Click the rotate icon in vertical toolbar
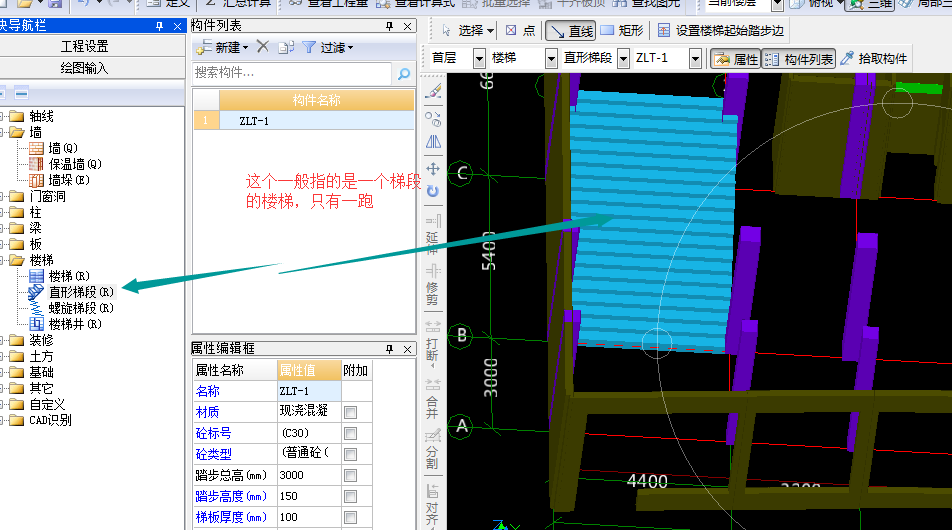 [433, 191]
